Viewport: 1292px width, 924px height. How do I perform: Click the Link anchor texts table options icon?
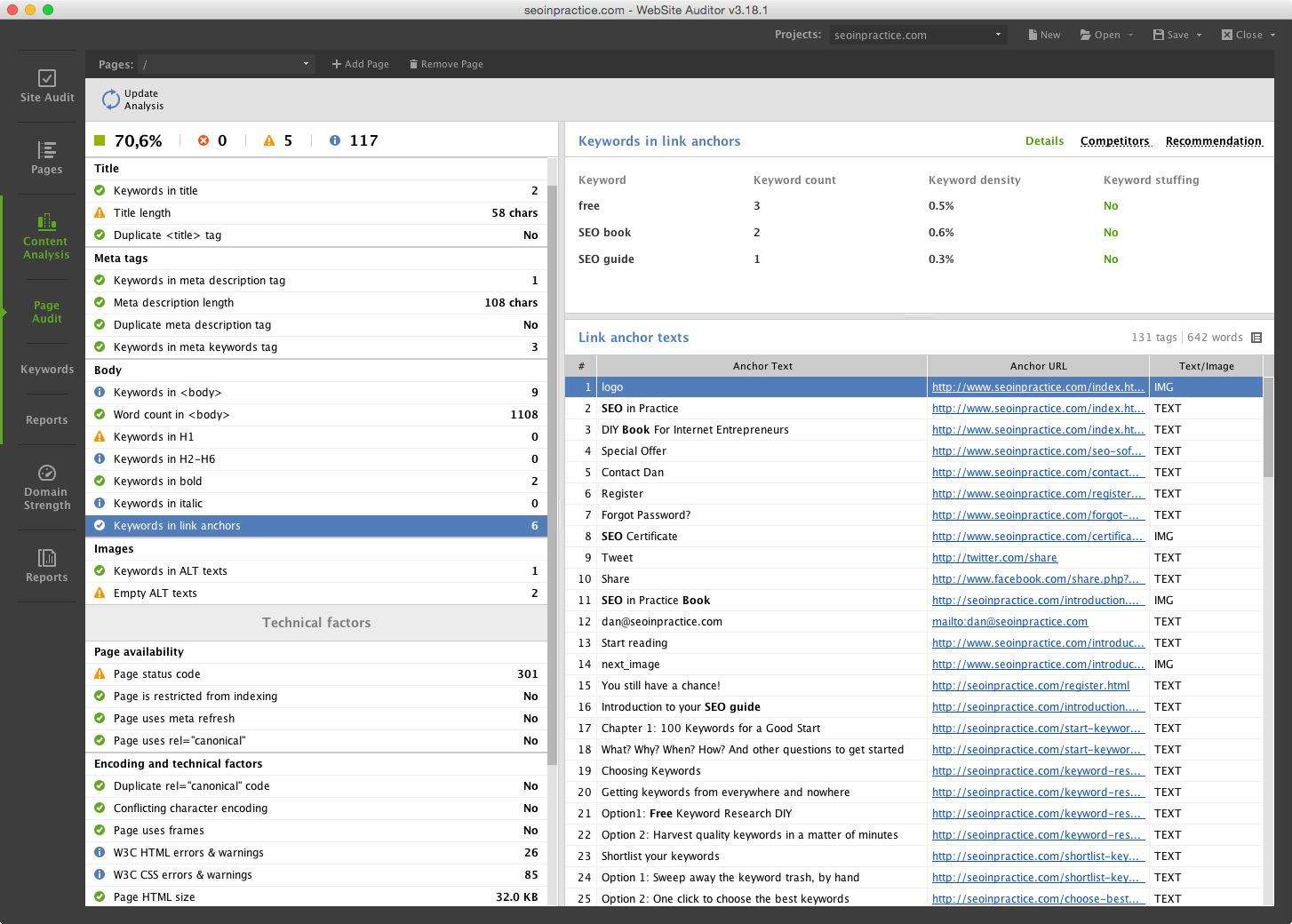click(1256, 338)
